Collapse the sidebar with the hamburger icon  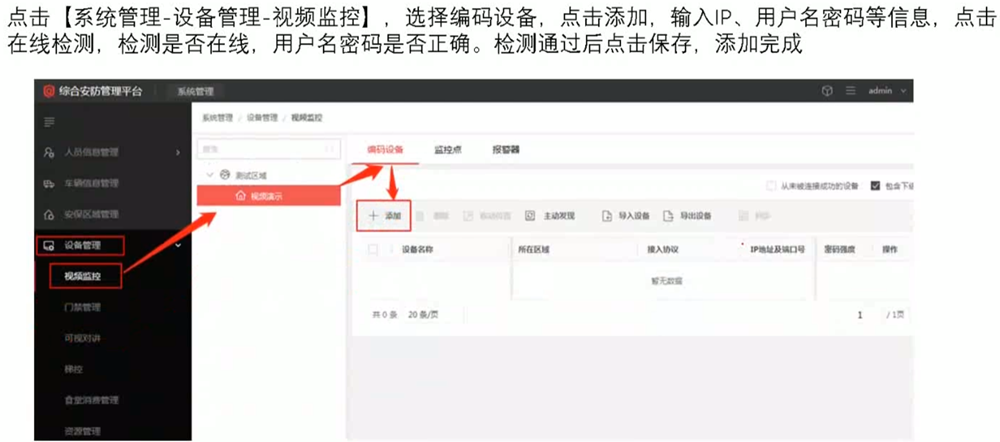point(48,122)
